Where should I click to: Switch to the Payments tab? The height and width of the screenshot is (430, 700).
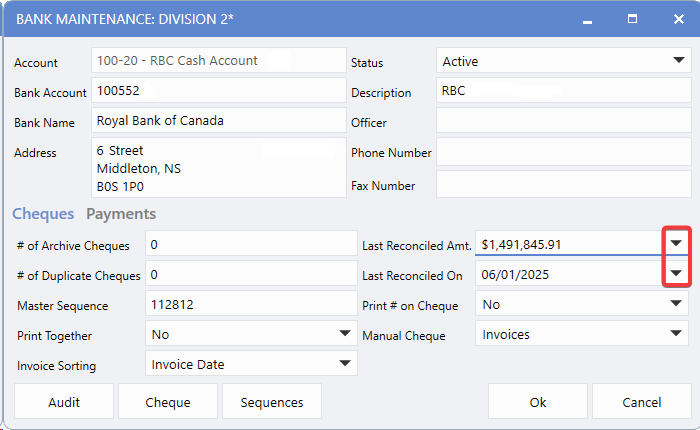[121, 214]
